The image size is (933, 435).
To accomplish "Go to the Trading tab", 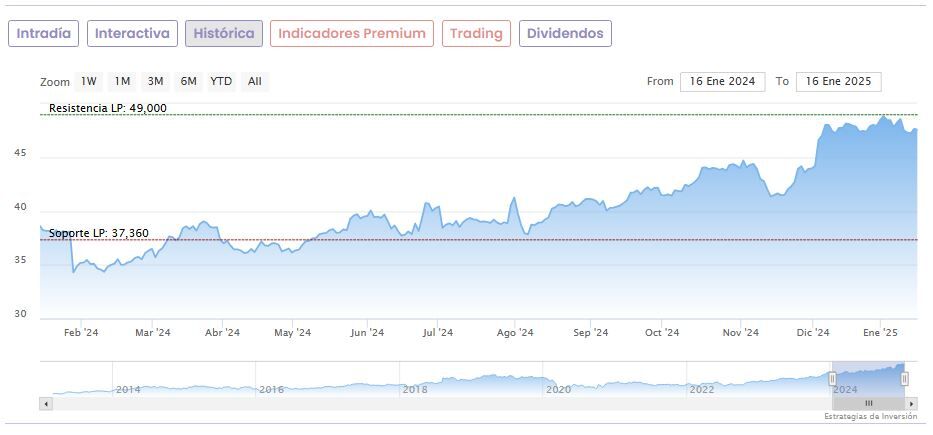I will (476, 34).
